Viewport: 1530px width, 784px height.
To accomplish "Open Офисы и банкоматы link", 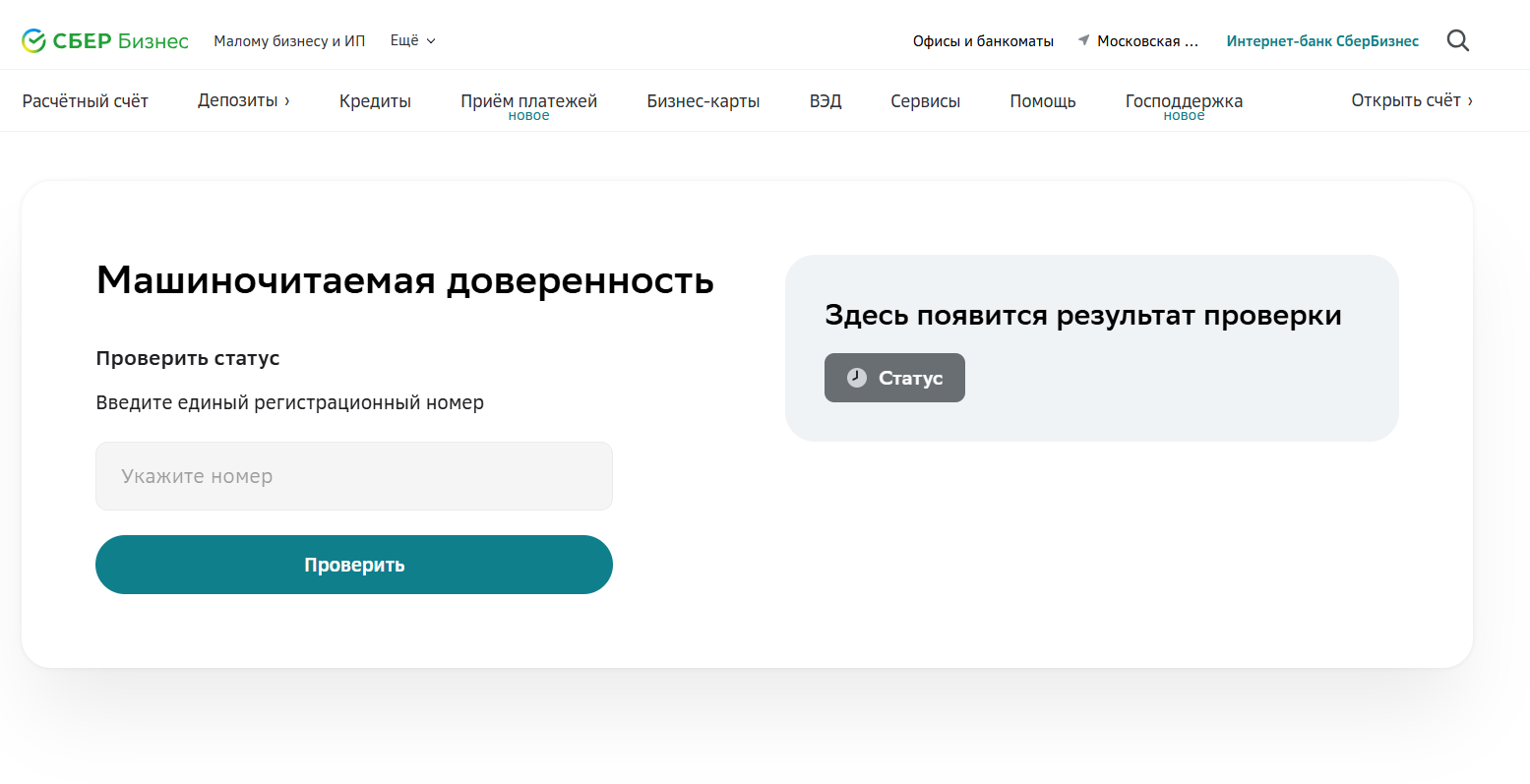I will click(982, 40).
